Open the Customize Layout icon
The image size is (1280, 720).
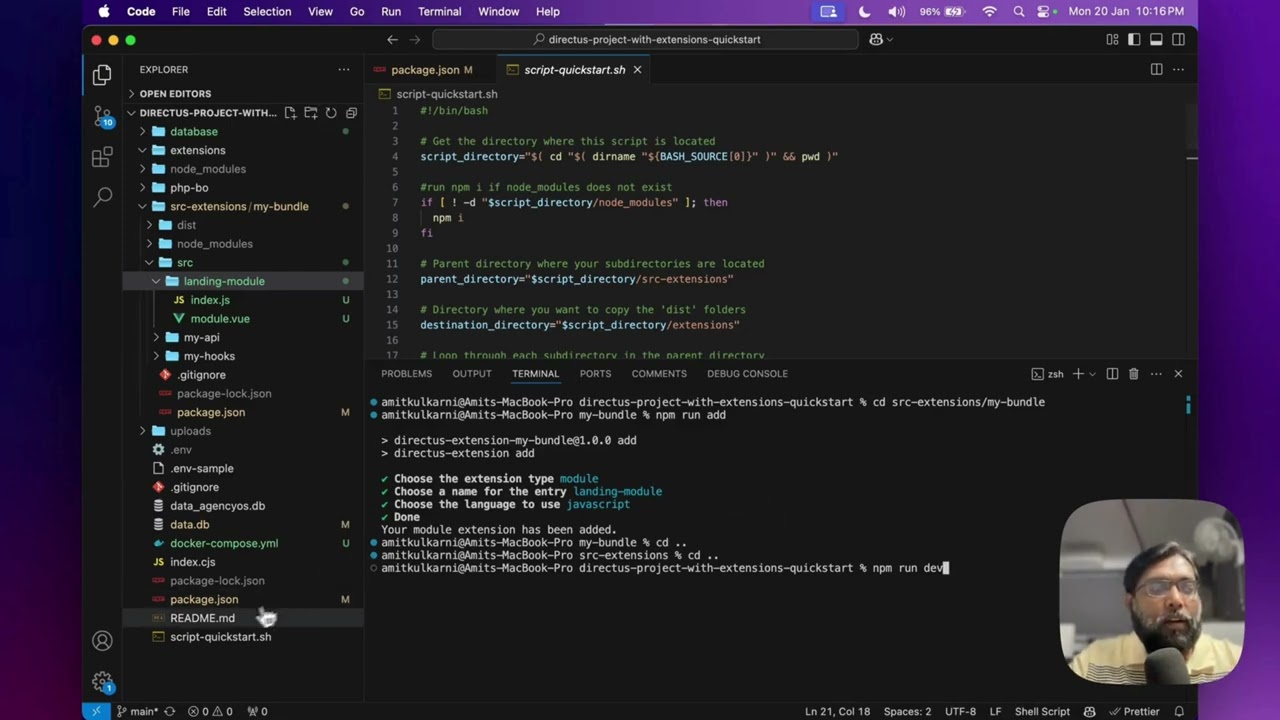(1112, 39)
